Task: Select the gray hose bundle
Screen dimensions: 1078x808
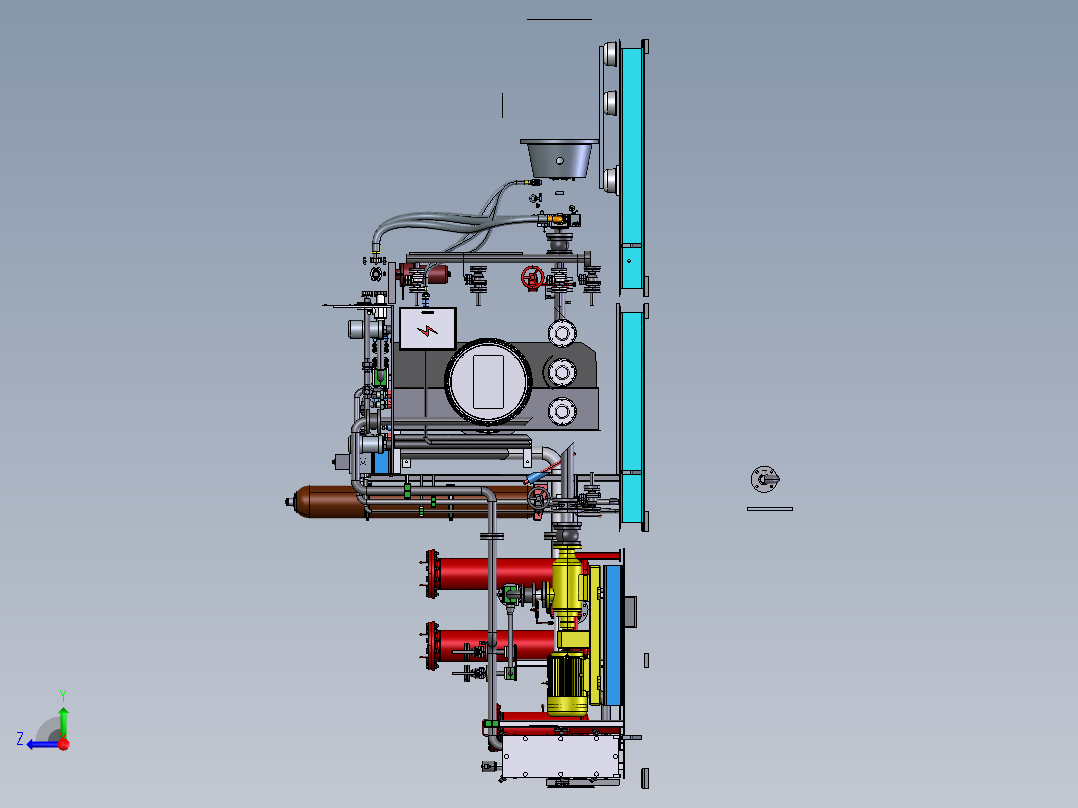Action: pos(454,223)
